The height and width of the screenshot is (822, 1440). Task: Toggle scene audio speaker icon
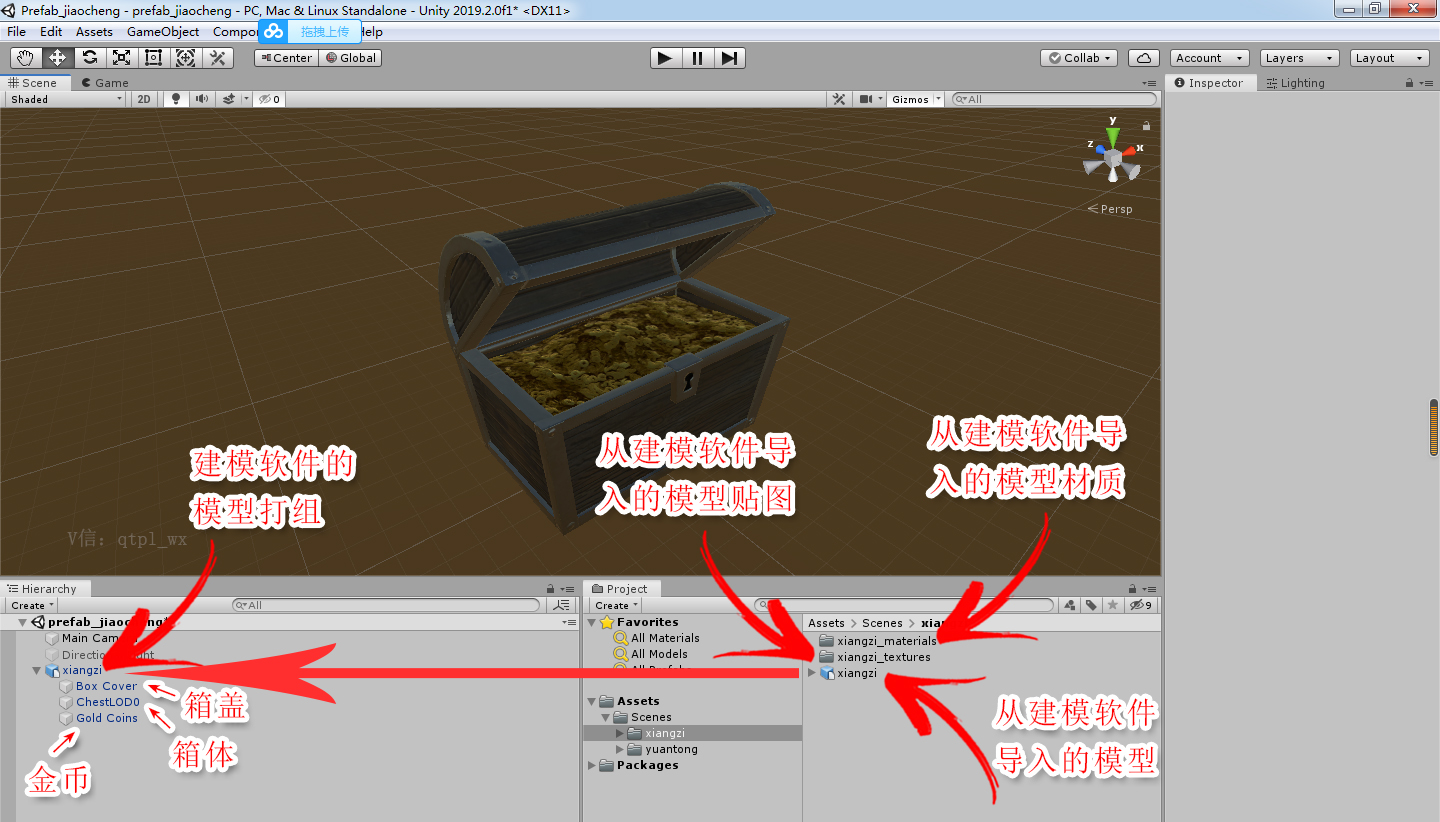pos(202,99)
